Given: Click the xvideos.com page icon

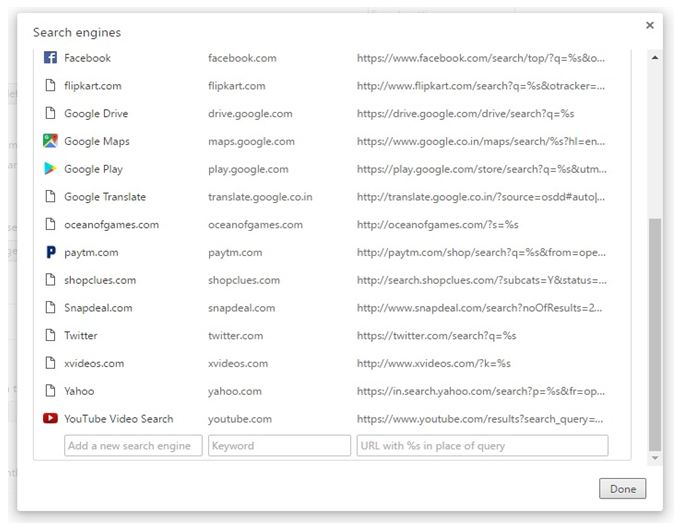Looking at the screenshot, I should [50, 363].
